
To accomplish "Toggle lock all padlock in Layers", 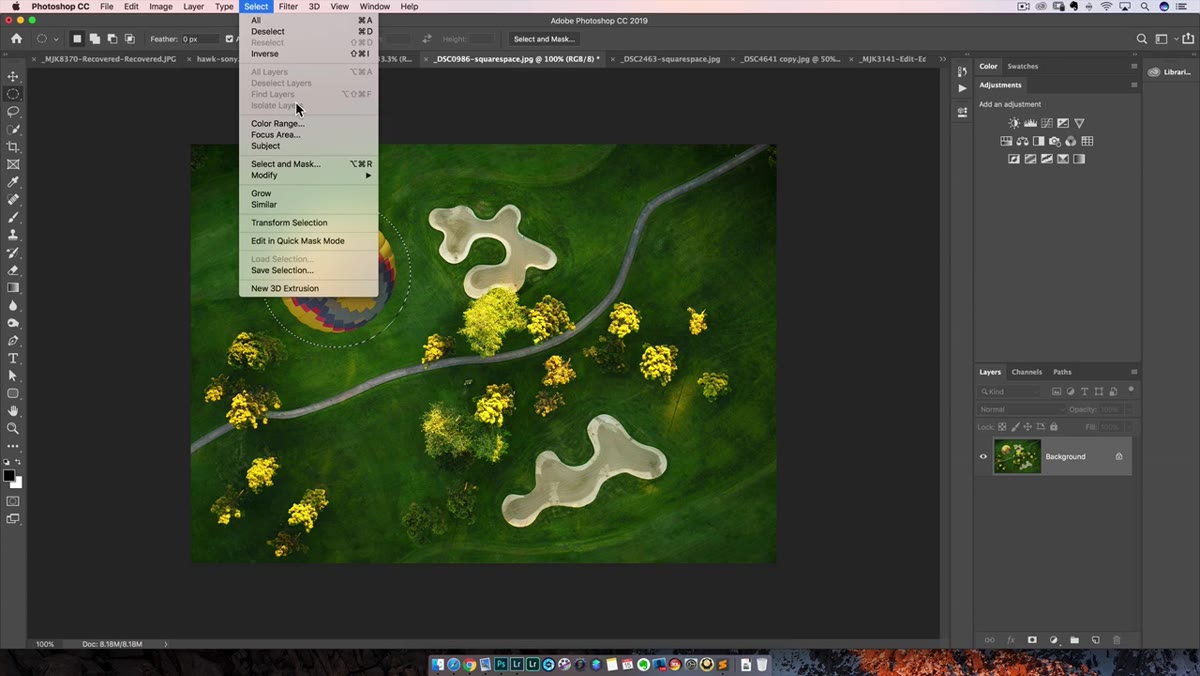I will pyautogui.click(x=1053, y=427).
